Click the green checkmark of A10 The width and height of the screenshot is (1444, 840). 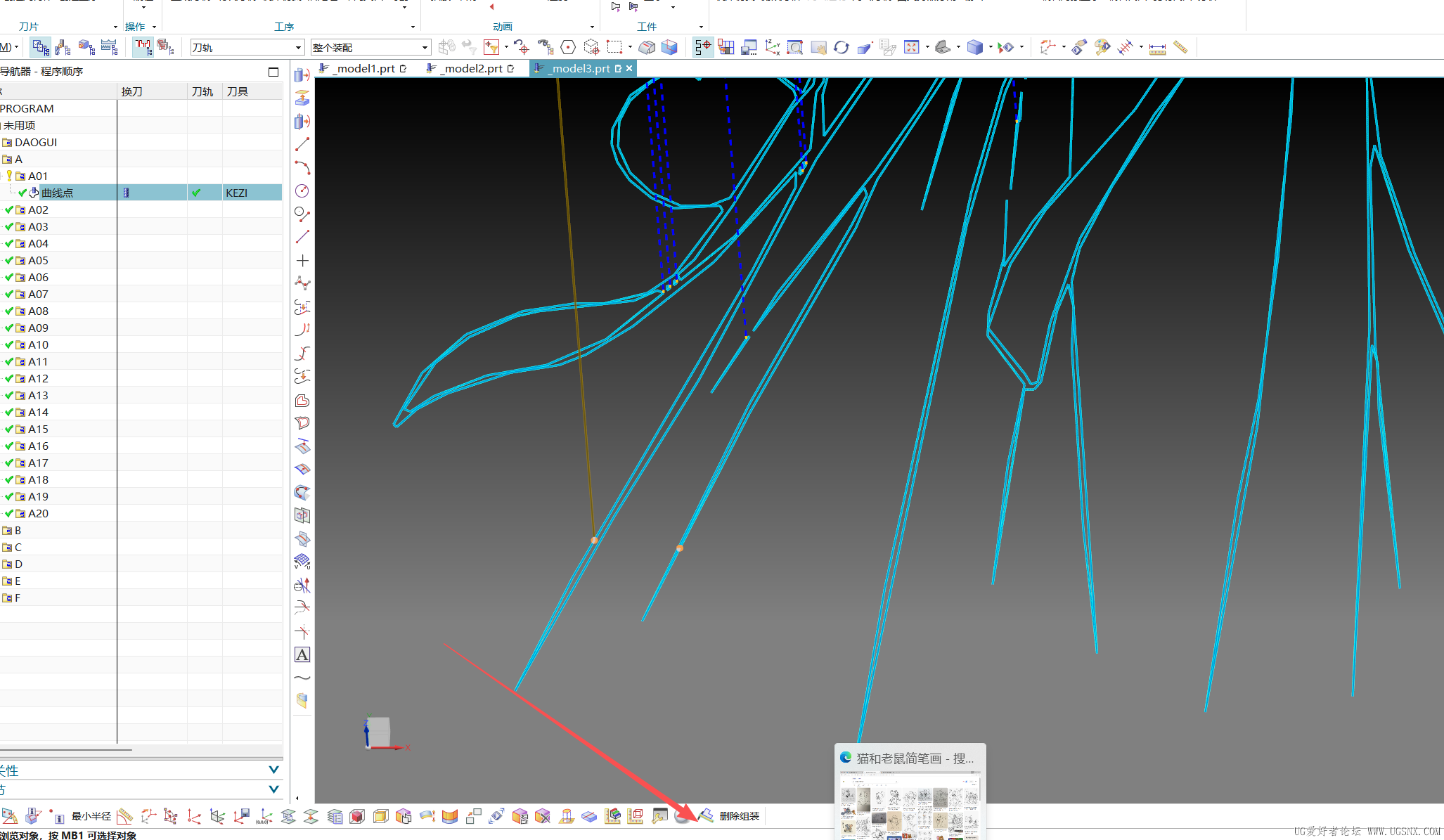pyautogui.click(x=9, y=344)
